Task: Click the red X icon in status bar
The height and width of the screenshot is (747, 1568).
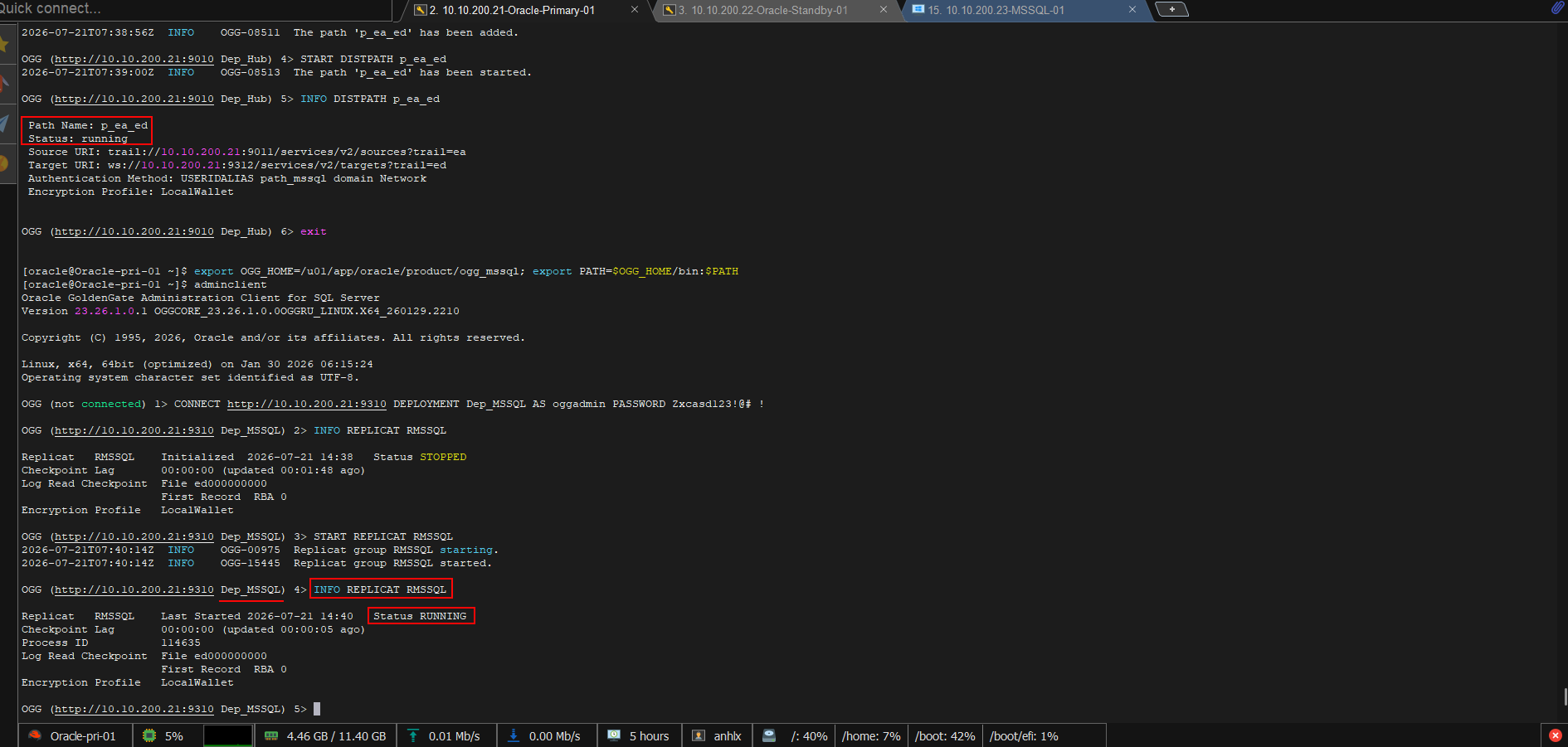Action: (x=1556, y=735)
